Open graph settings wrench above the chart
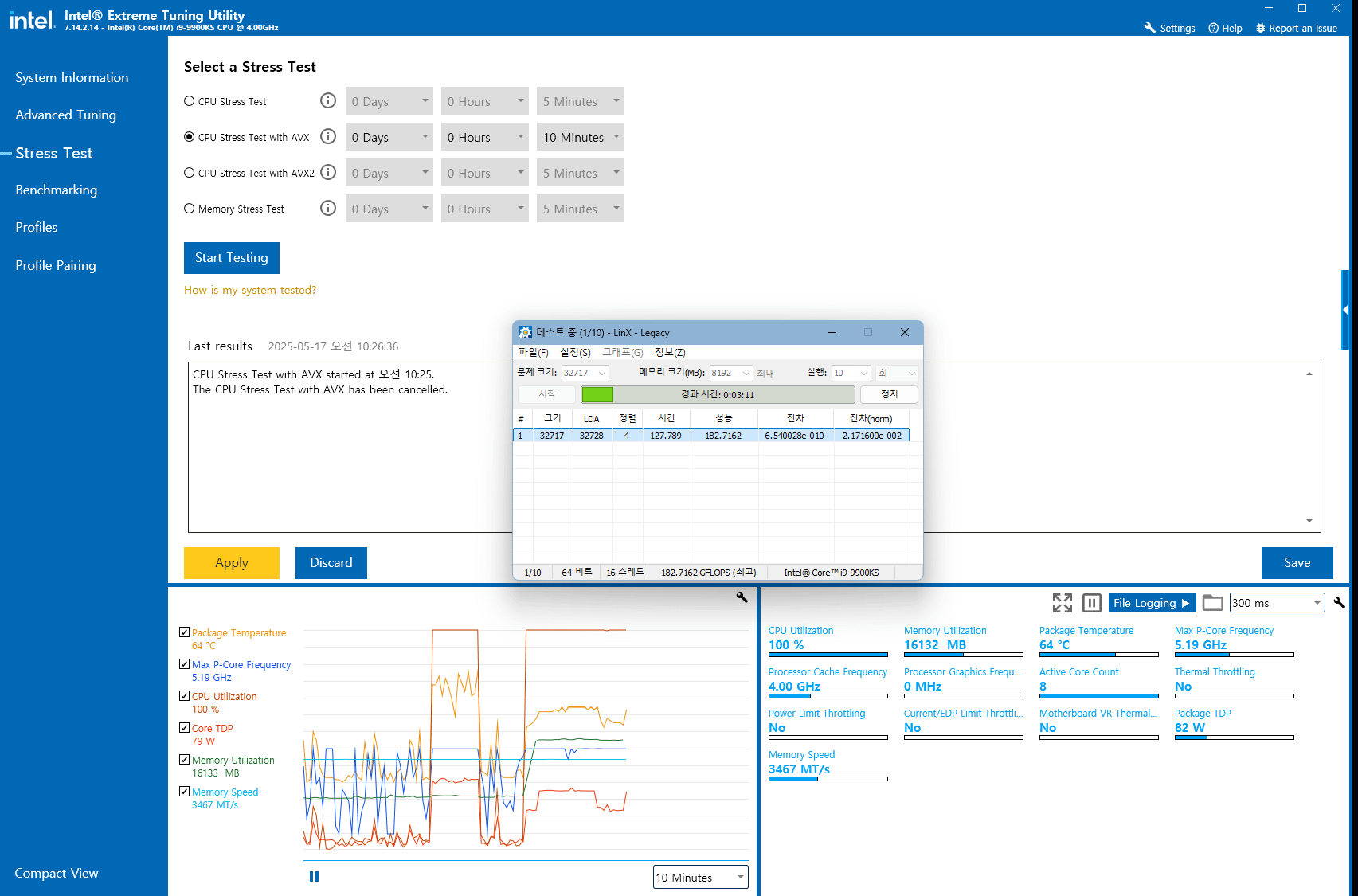This screenshot has width=1358, height=896. (x=742, y=597)
